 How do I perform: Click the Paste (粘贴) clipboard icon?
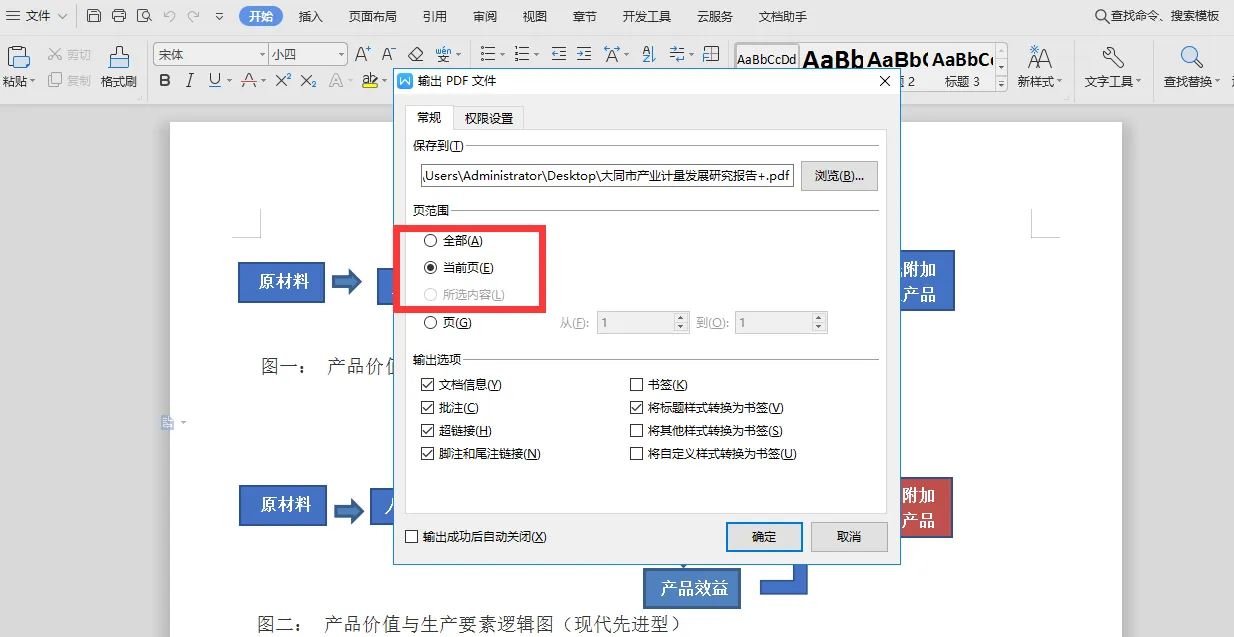click(18, 57)
